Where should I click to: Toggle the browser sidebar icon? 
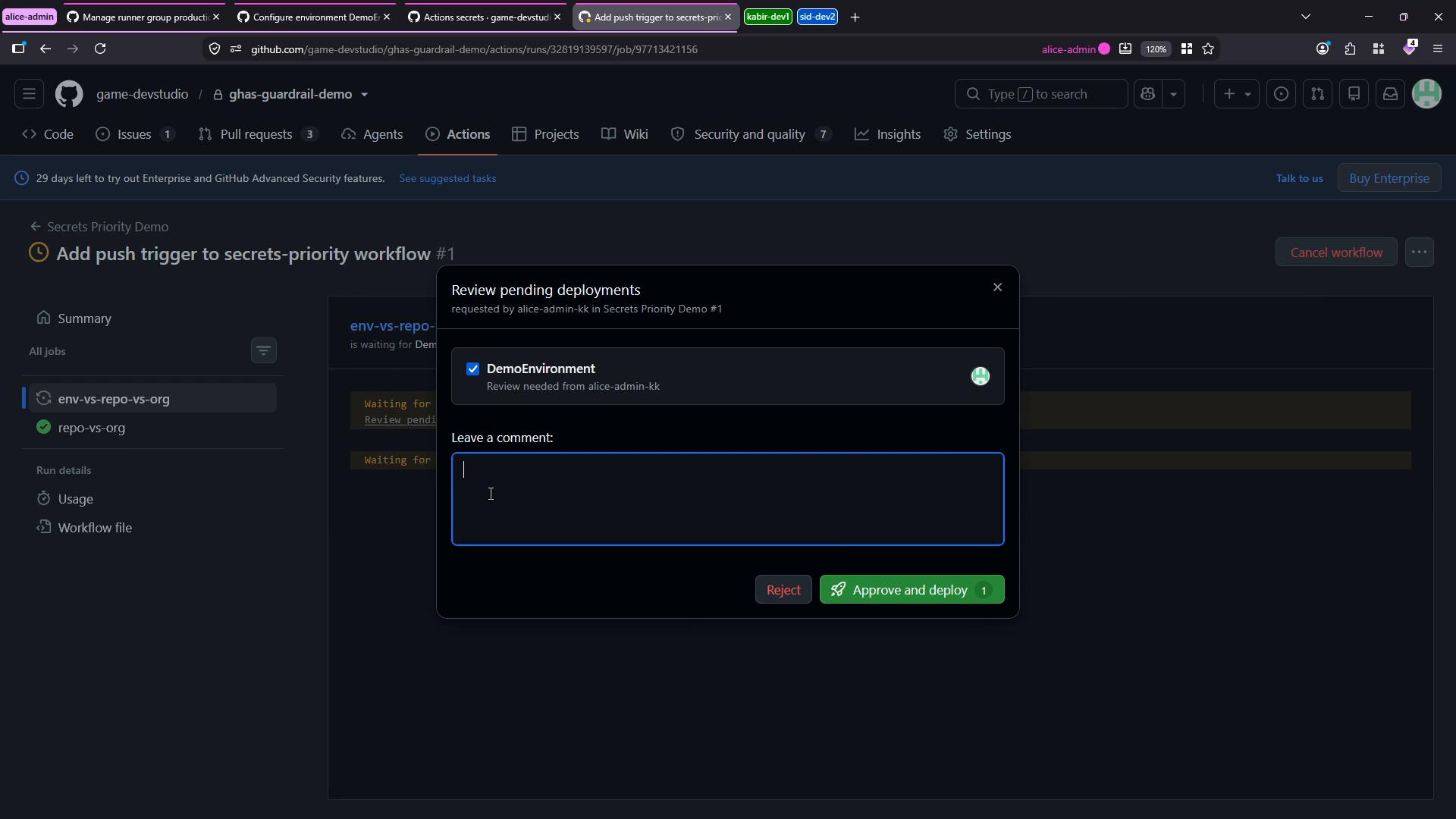(18, 49)
